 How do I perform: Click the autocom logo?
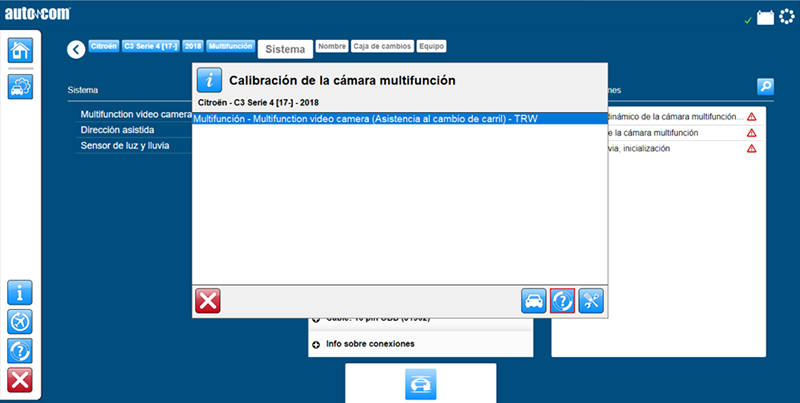tap(38, 14)
